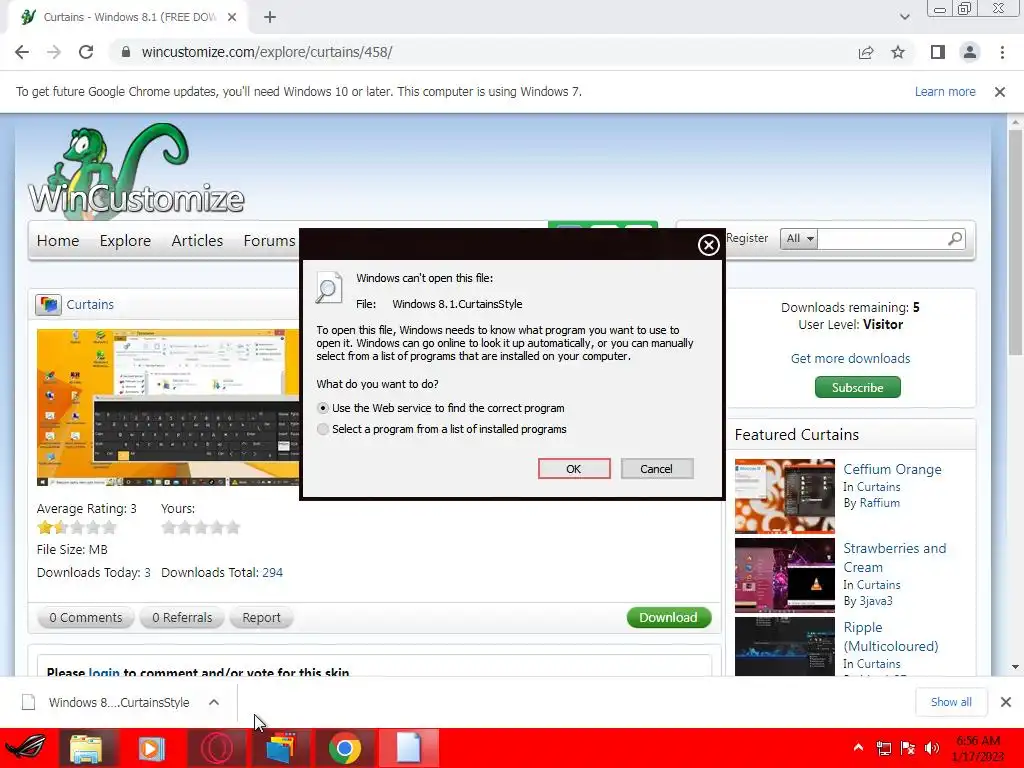
Task: Bookmark this page with star icon
Action: 898,52
